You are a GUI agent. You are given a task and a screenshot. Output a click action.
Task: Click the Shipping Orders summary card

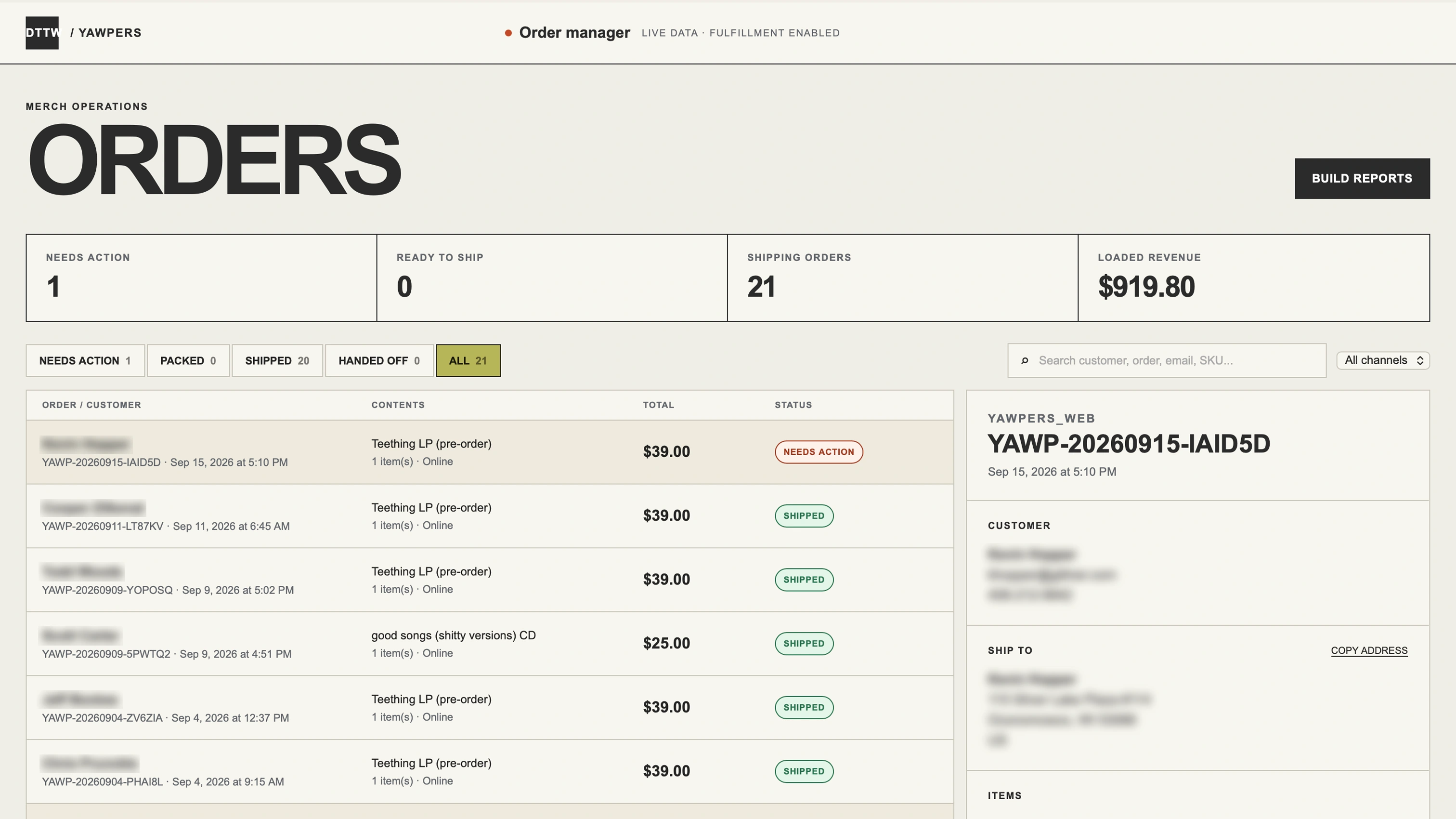[903, 277]
